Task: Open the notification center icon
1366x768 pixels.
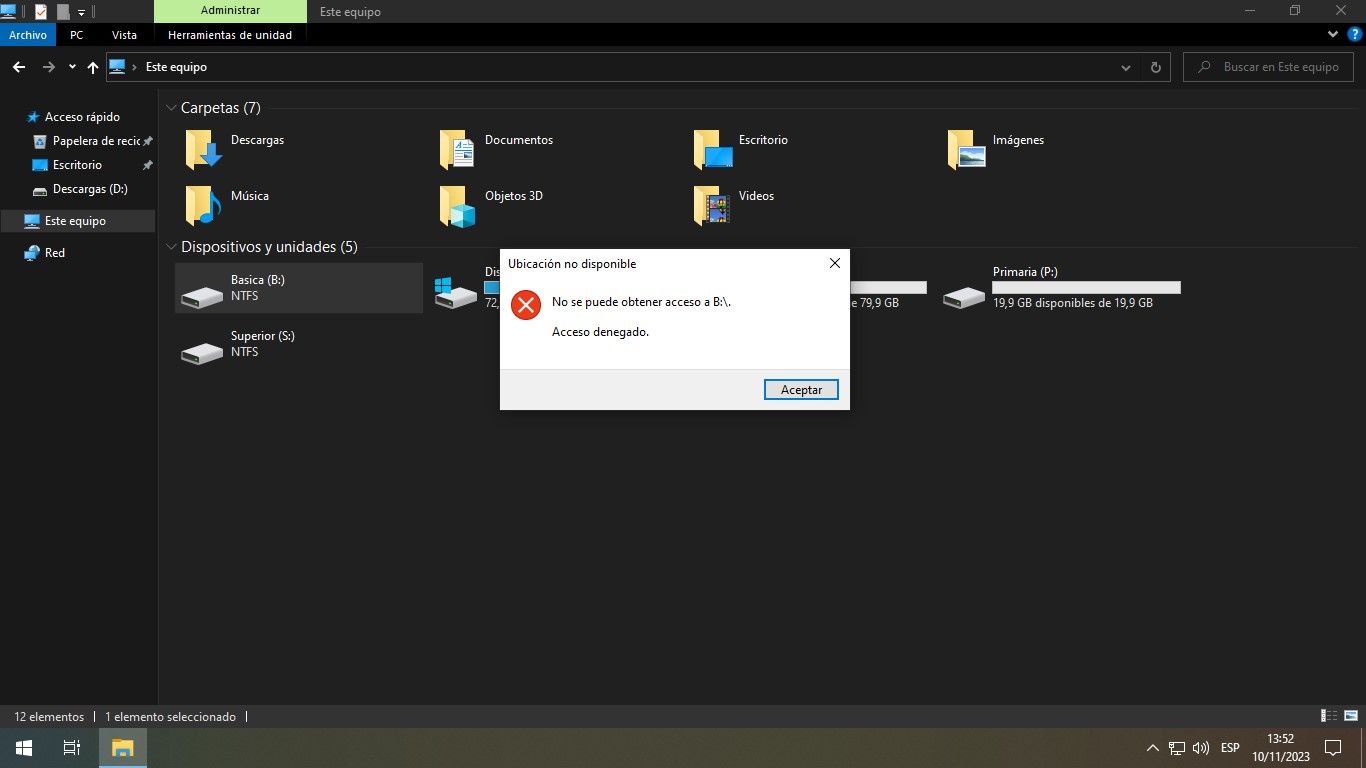Action: [x=1332, y=748]
